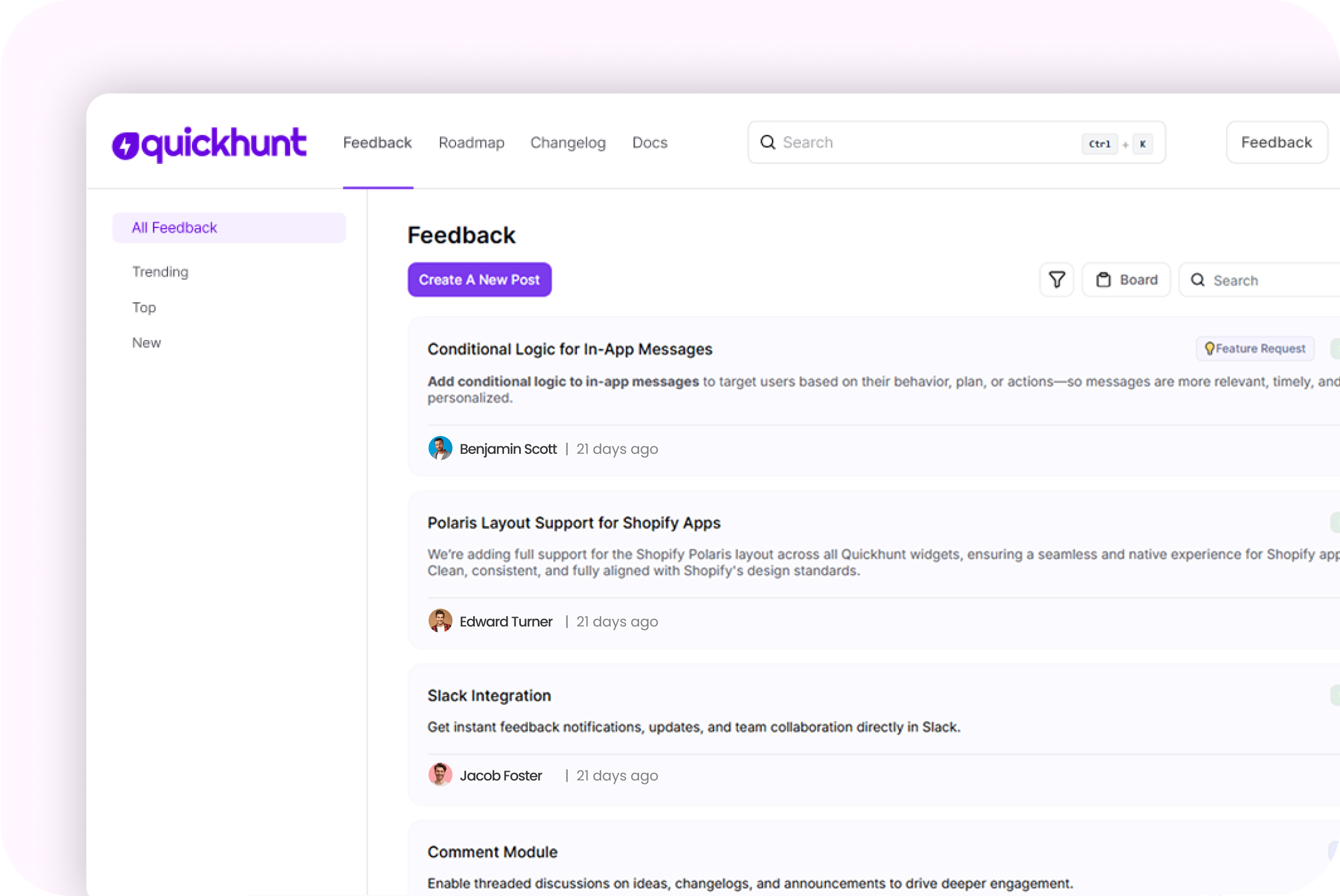
Task: Click the Feedback button at top right
Action: (x=1276, y=142)
